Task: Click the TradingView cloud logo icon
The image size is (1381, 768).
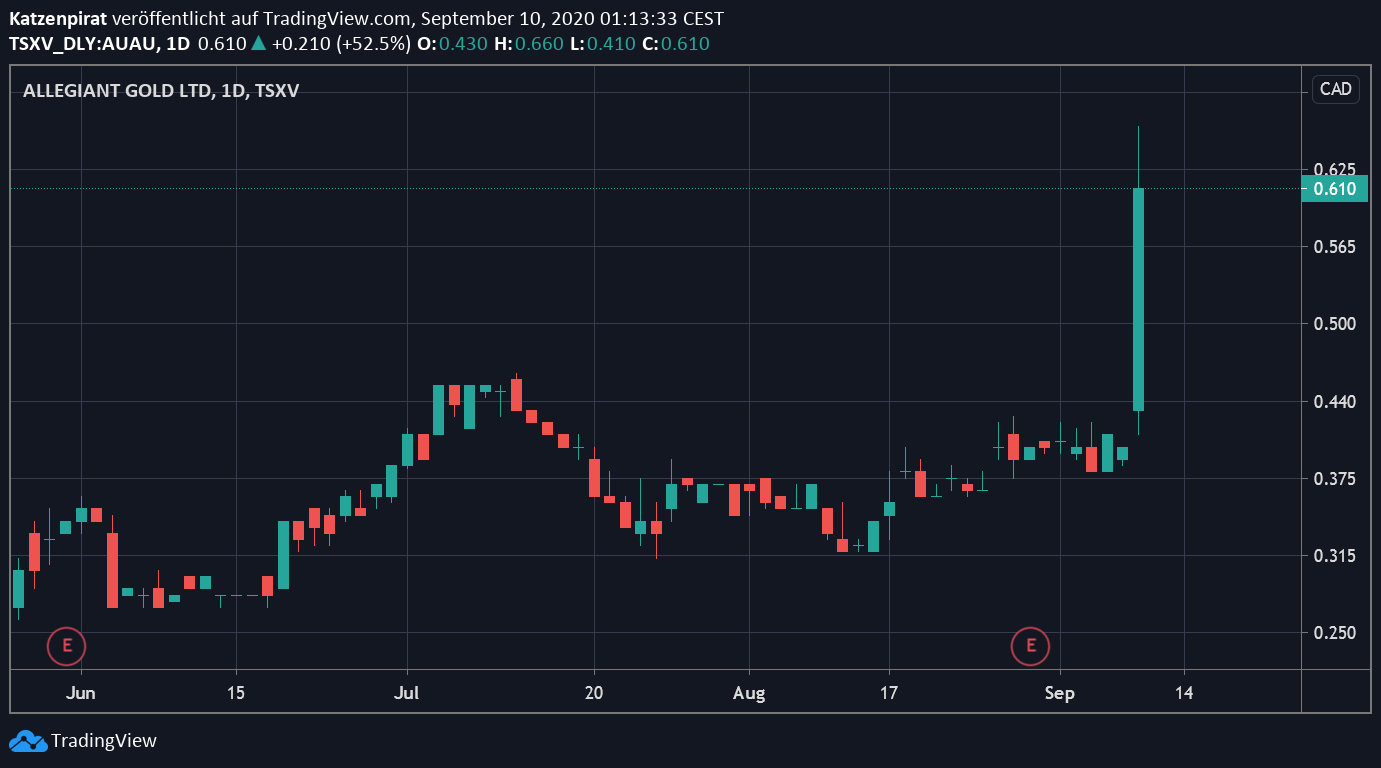Action: pos(27,741)
